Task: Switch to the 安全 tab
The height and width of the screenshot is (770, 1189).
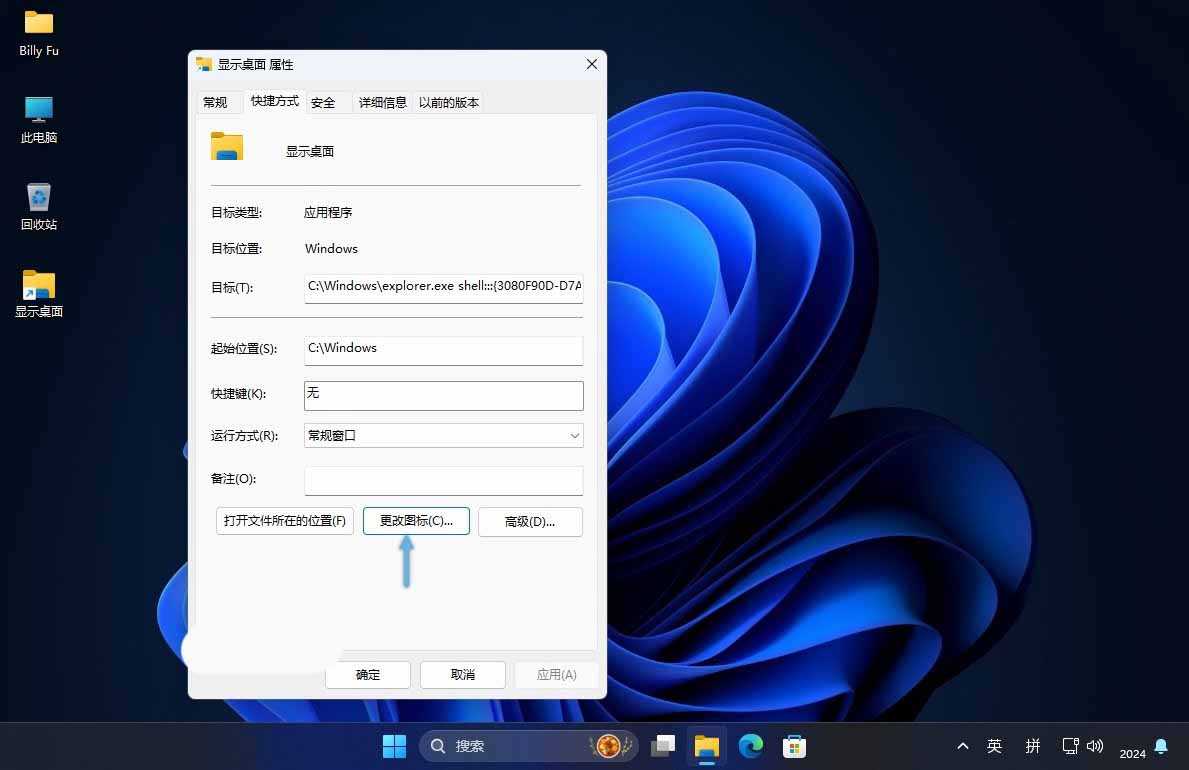Action: pos(323,102)
